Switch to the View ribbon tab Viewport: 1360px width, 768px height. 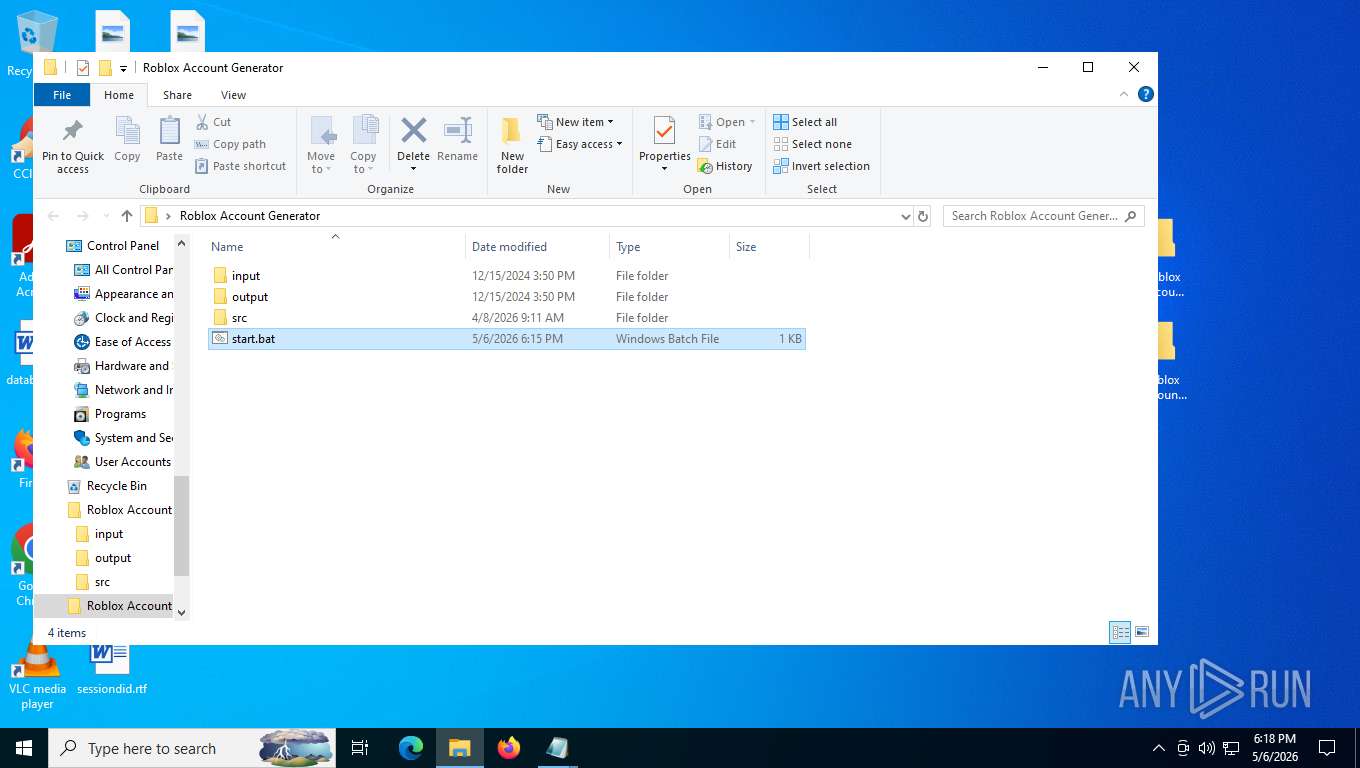pos(233,95)
